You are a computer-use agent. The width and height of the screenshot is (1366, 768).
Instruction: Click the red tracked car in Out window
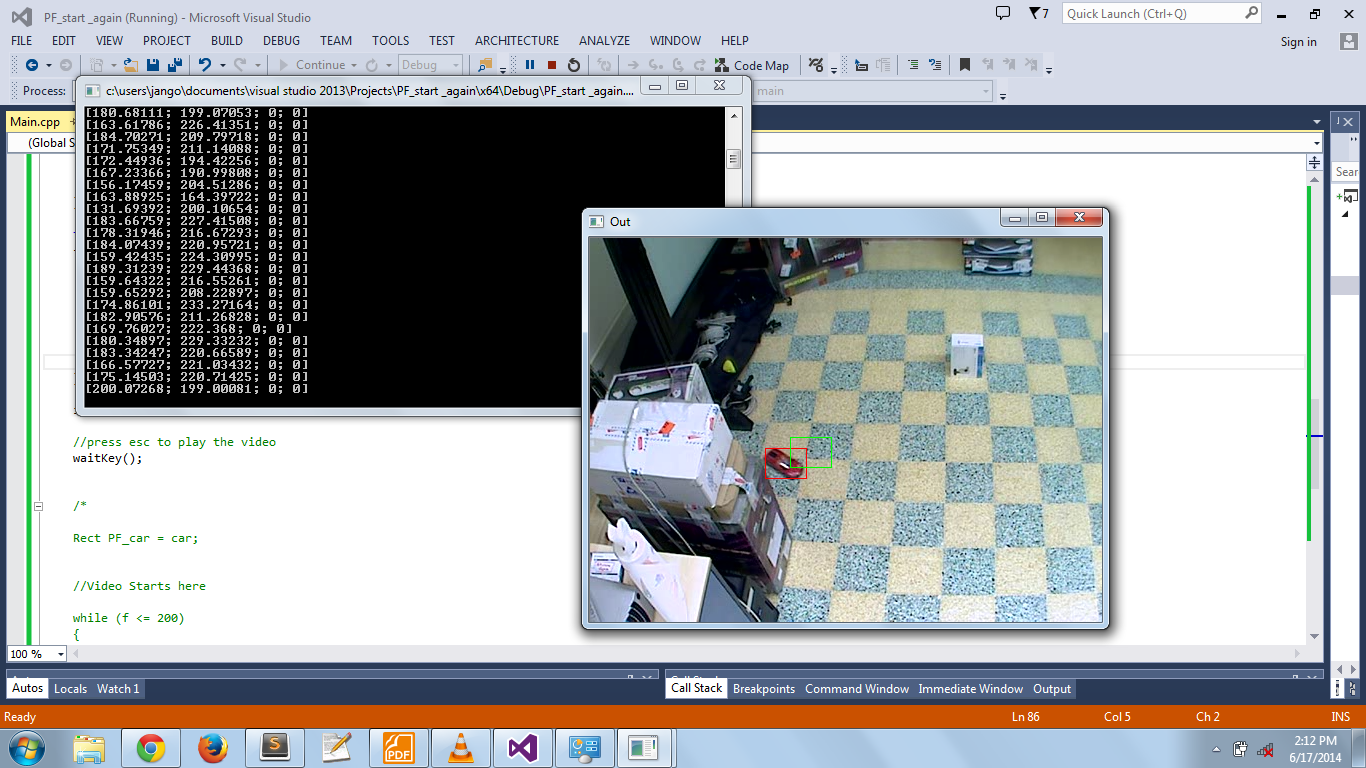(x=785, y=464)
